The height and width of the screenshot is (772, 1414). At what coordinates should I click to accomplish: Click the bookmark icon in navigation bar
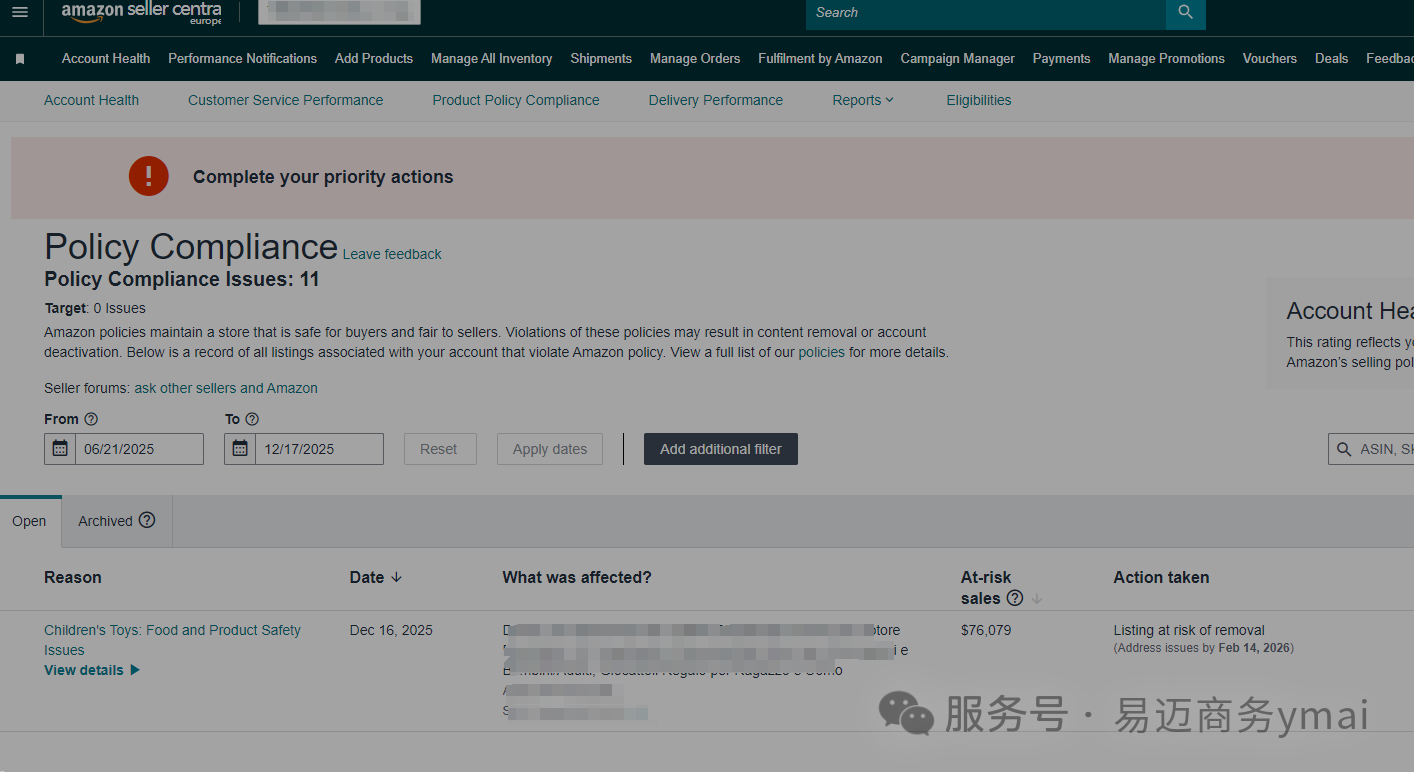(x=20, y=59)
